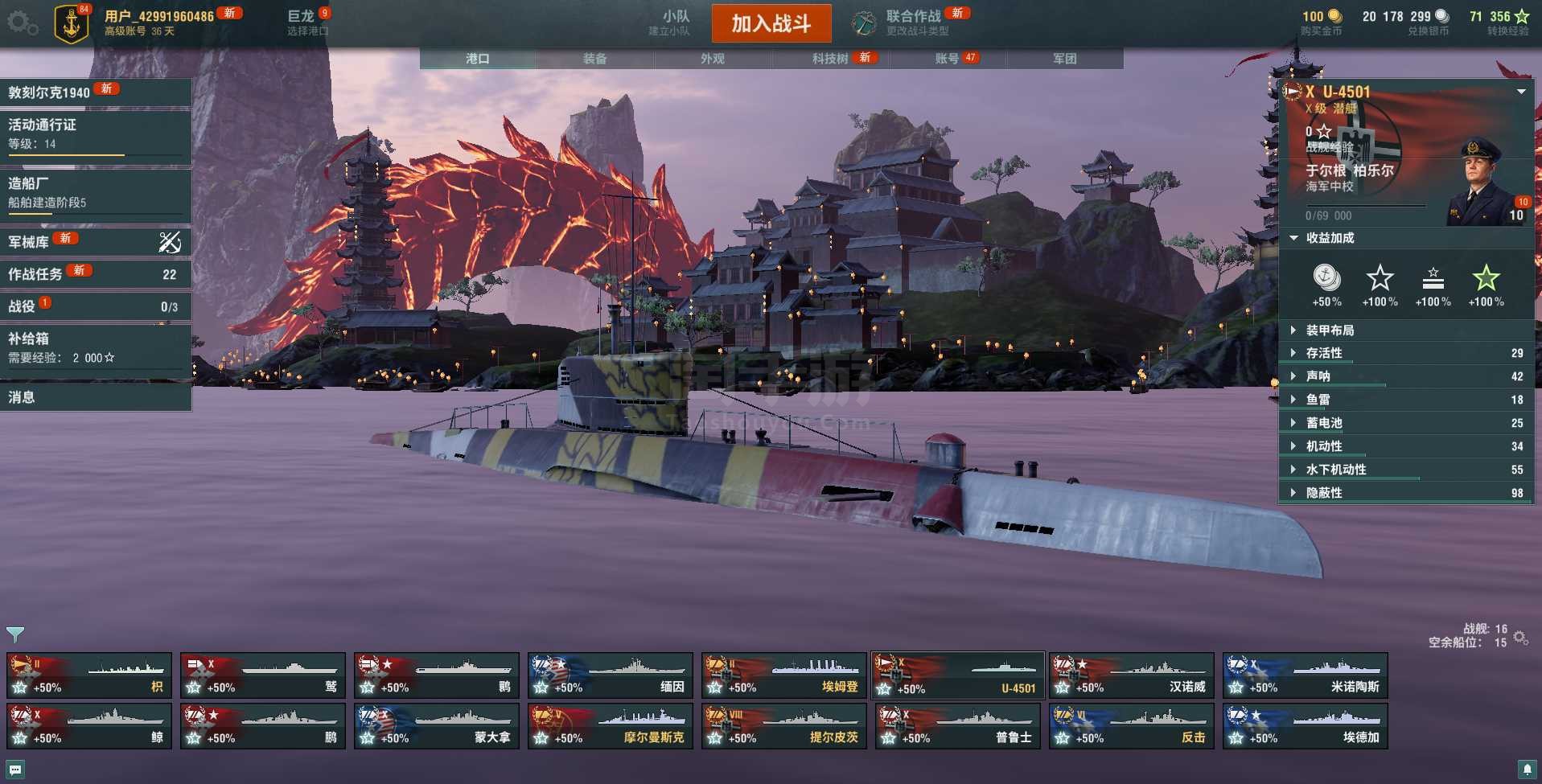
Task: Open carousel settings gear near 战舰 count
Action: click(1520, 637)
